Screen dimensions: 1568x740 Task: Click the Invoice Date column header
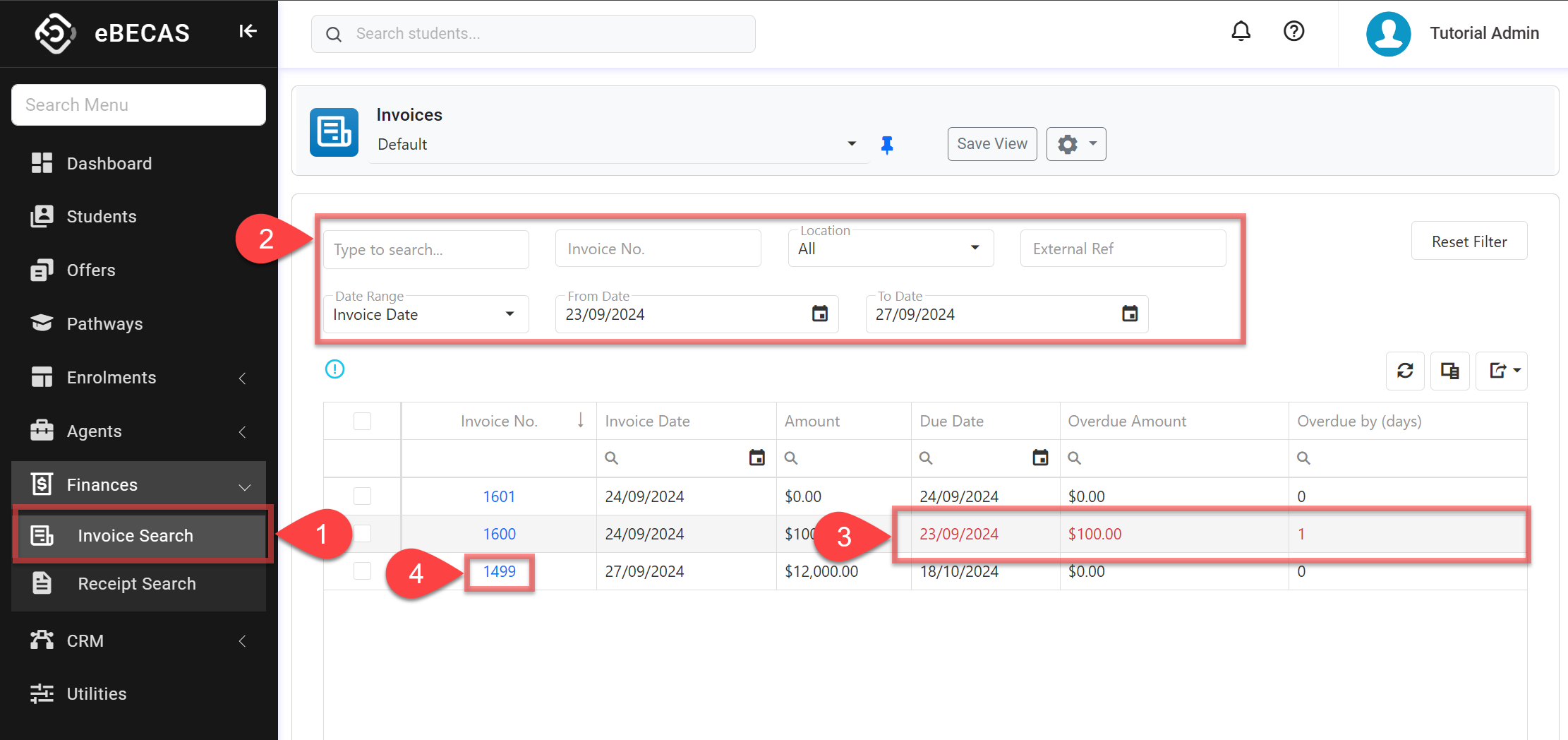(687, 421)
